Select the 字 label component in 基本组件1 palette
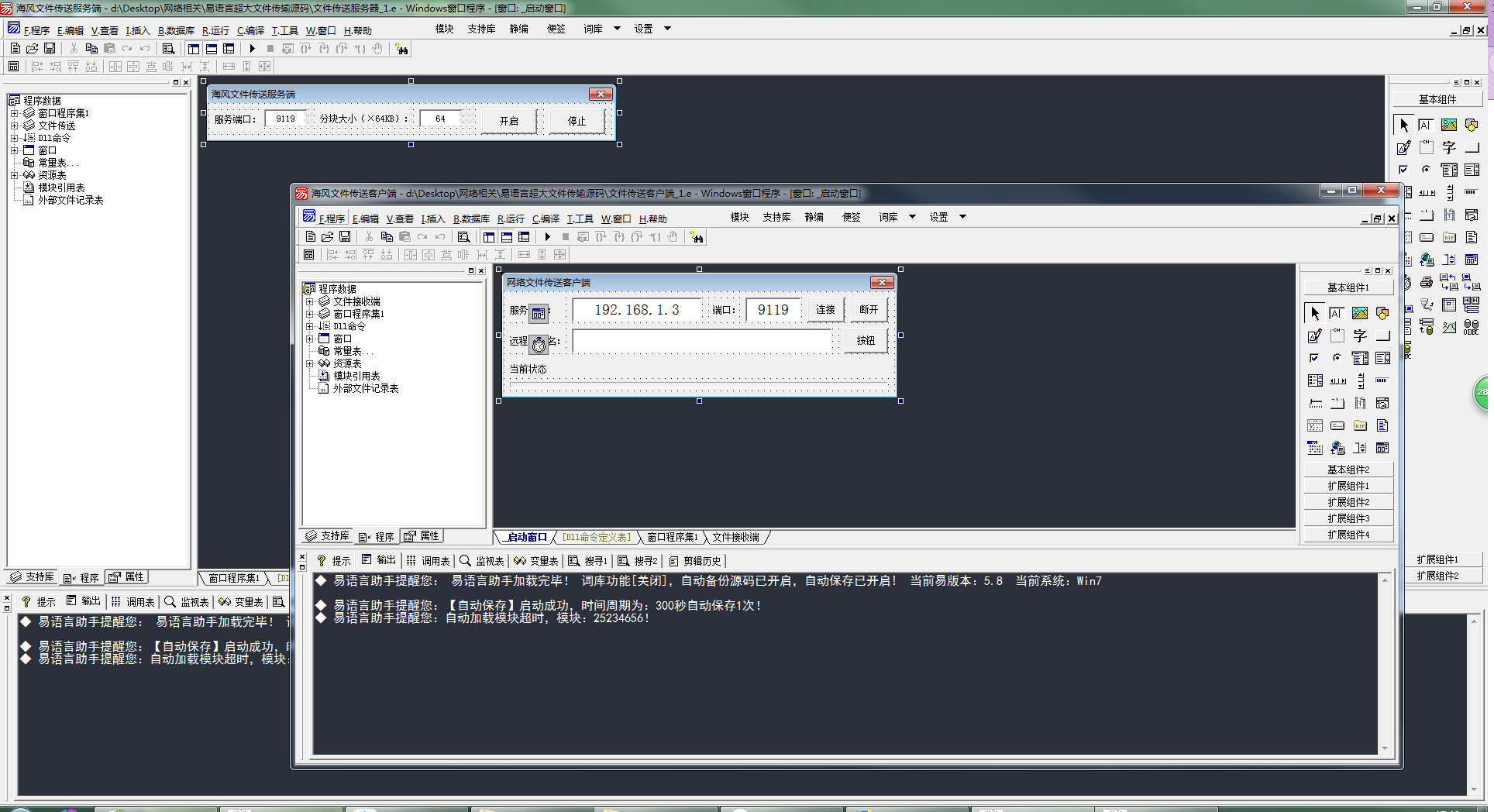The width and height of the screenshot is (1494, 812). [x=1360, y=335]
